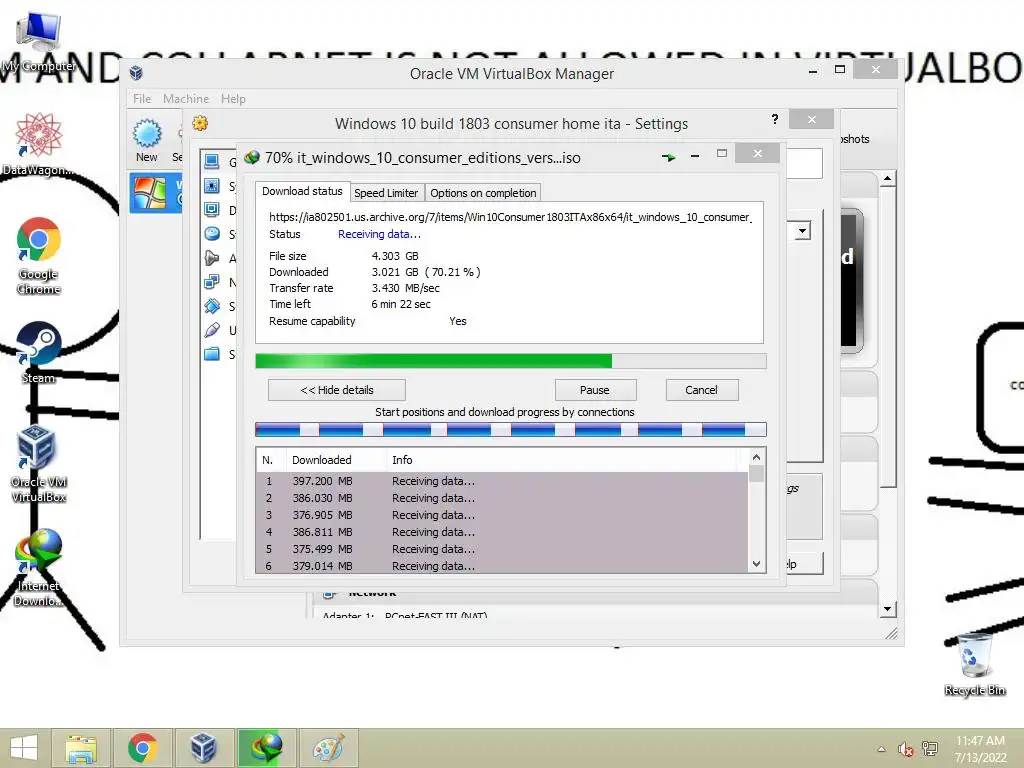
Task: Select the System settings category icon
Action: click(x=212, y=186)
